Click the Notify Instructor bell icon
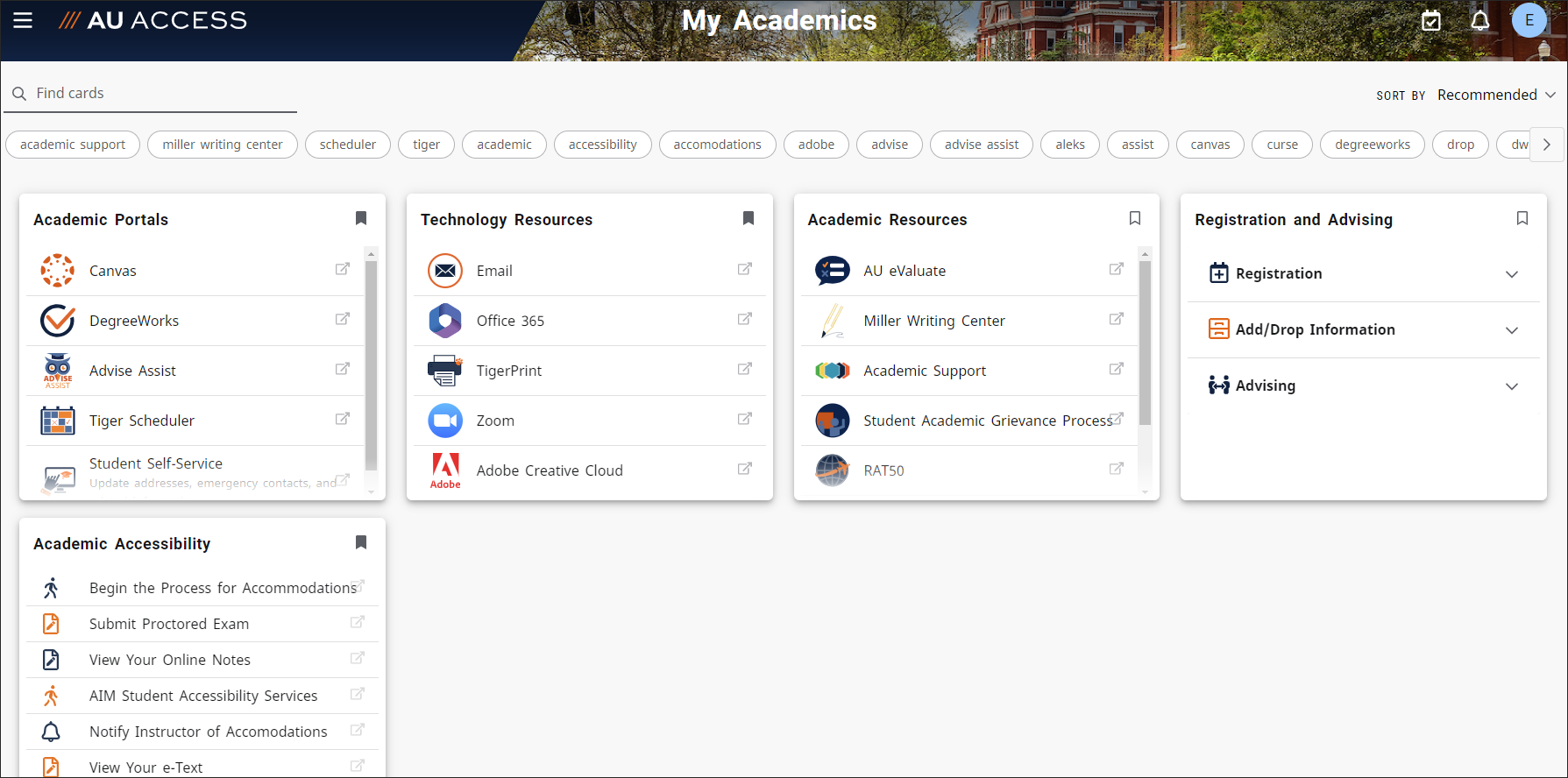This screenshot has height=778, width=1568. tap(52, 732)
